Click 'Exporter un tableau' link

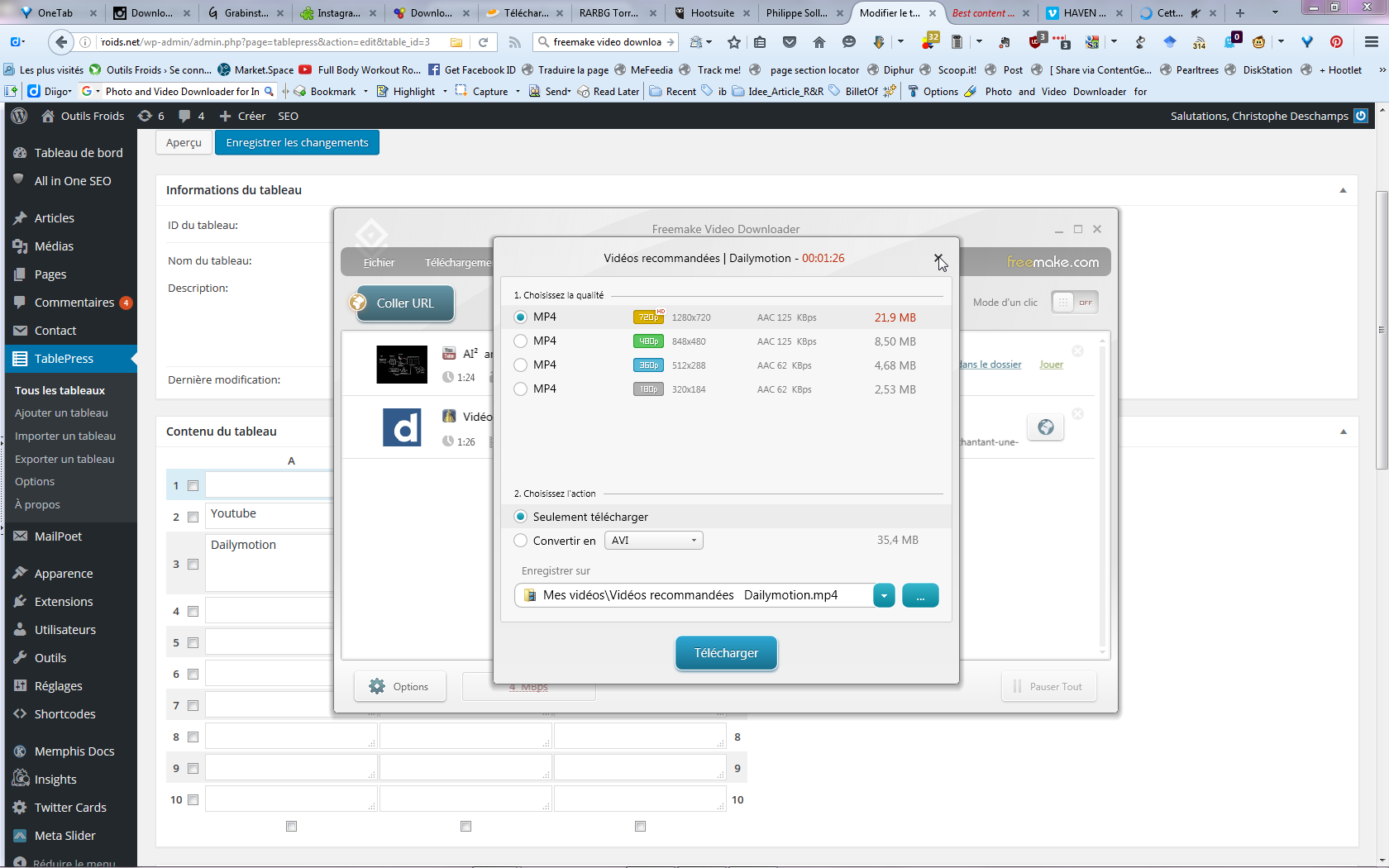(x=64, y=459)
